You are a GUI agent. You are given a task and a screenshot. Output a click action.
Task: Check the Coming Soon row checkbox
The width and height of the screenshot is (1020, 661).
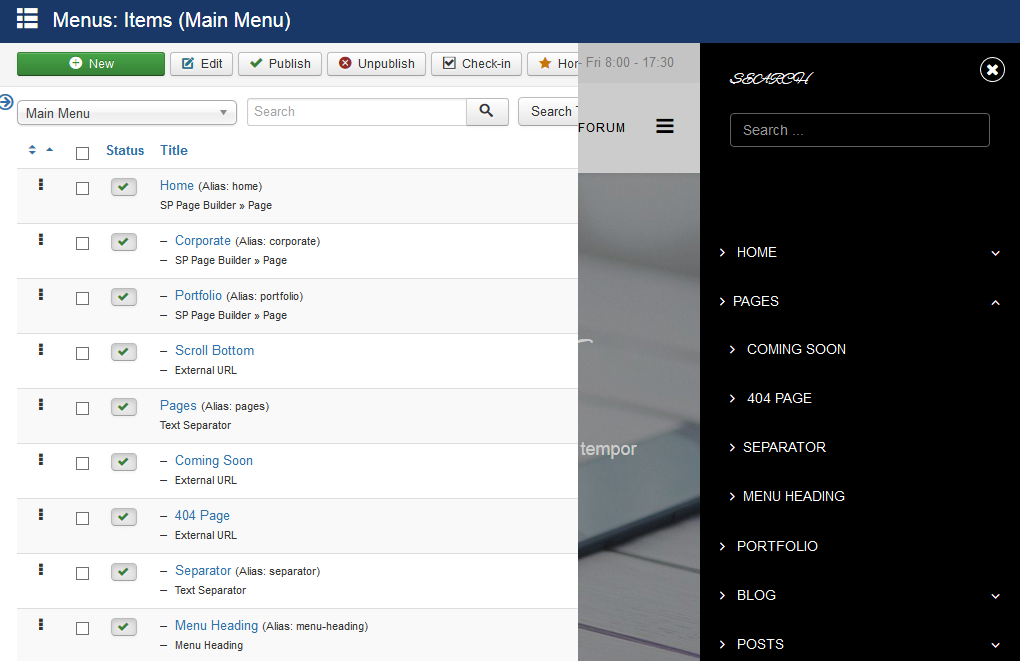(83, 463)
